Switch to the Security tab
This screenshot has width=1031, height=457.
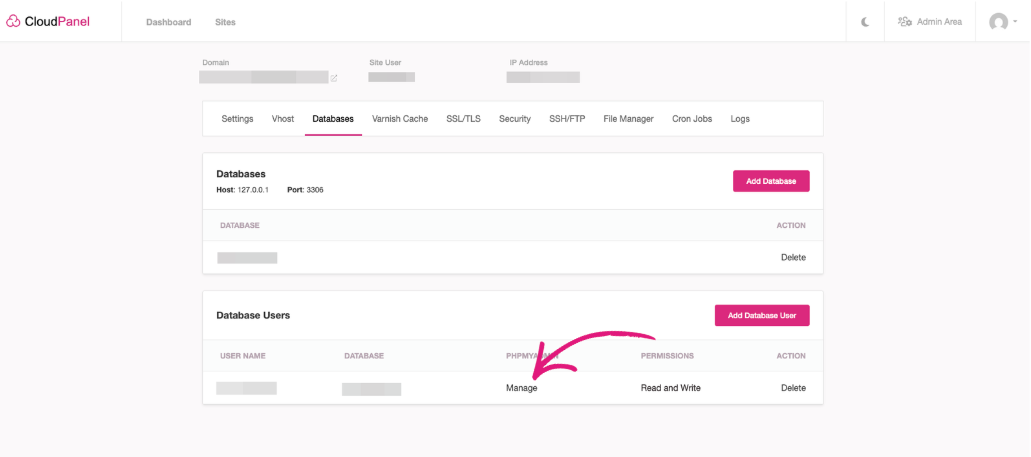tap(515, 119)
